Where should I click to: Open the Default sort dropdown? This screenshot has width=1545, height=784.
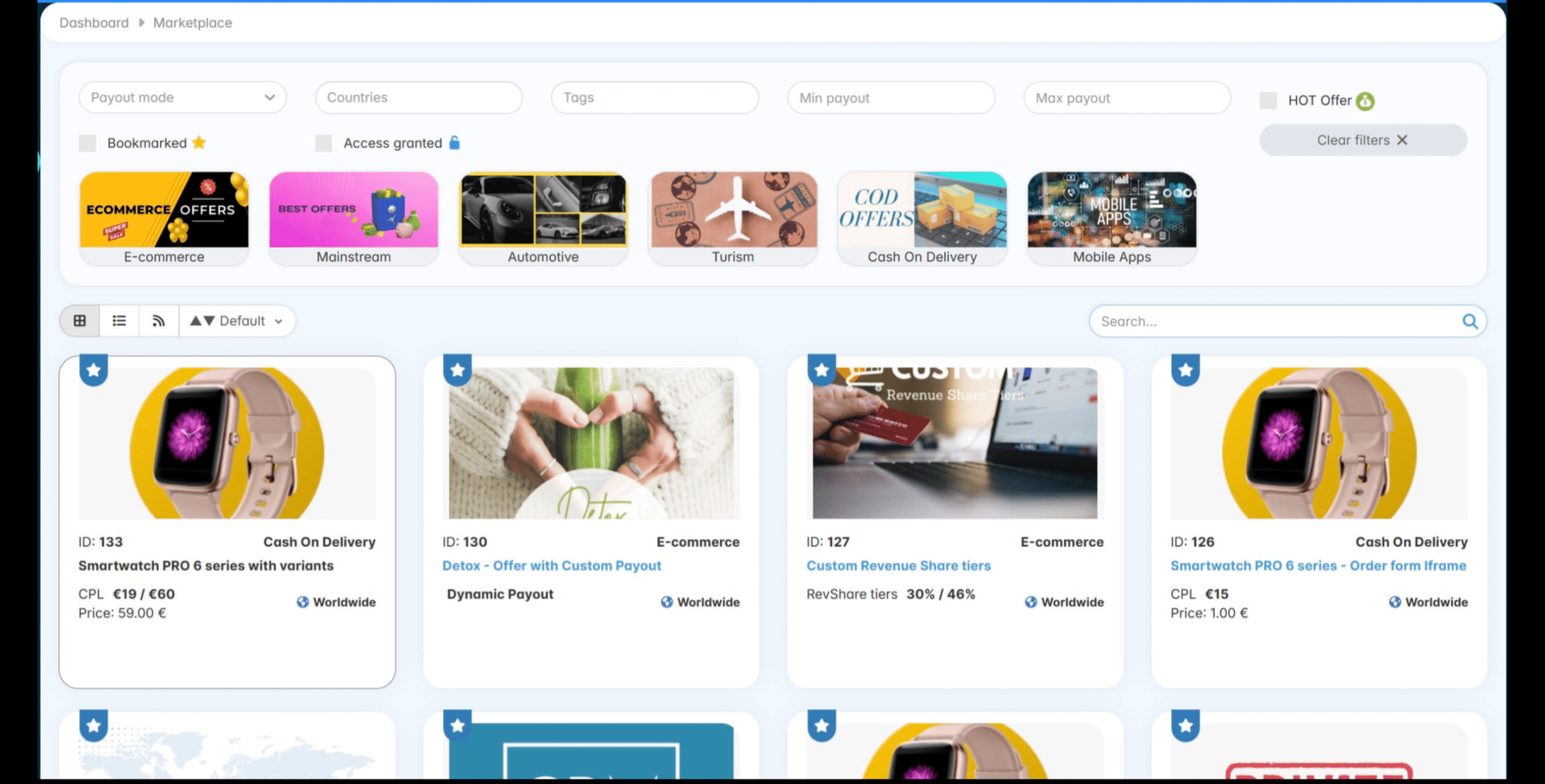tap(237, 321)
